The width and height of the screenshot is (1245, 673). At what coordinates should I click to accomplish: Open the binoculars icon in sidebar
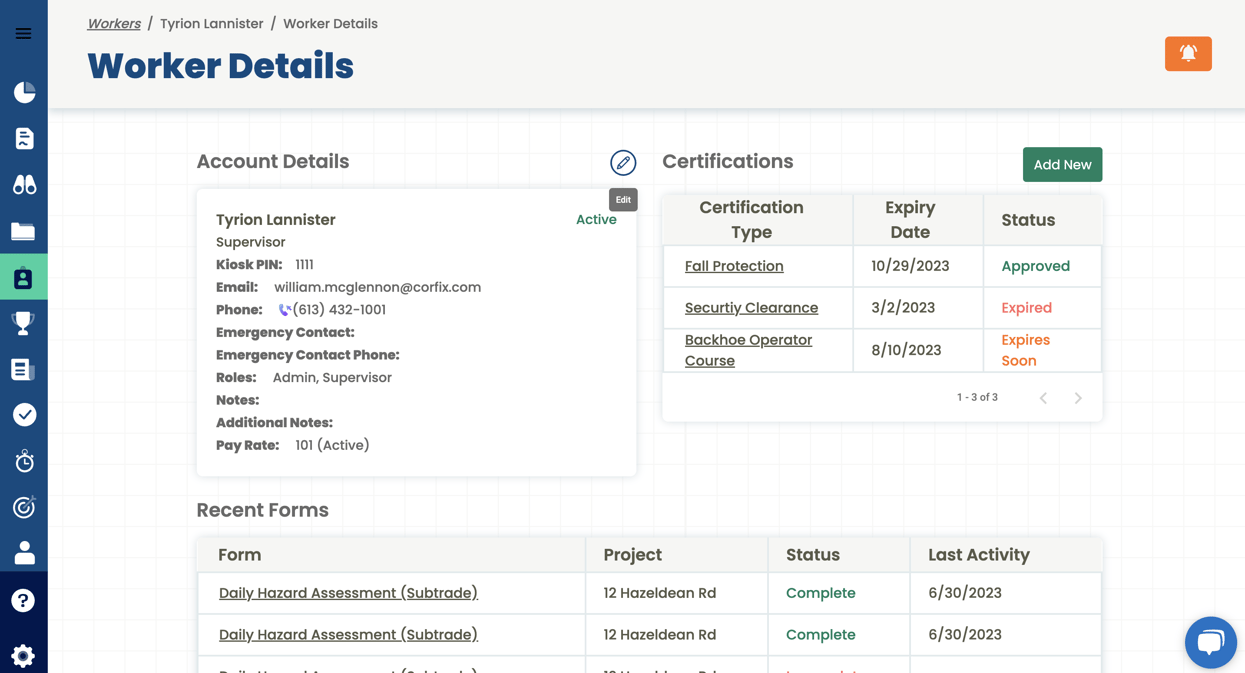pyautogui.click(x=24, y=185)
